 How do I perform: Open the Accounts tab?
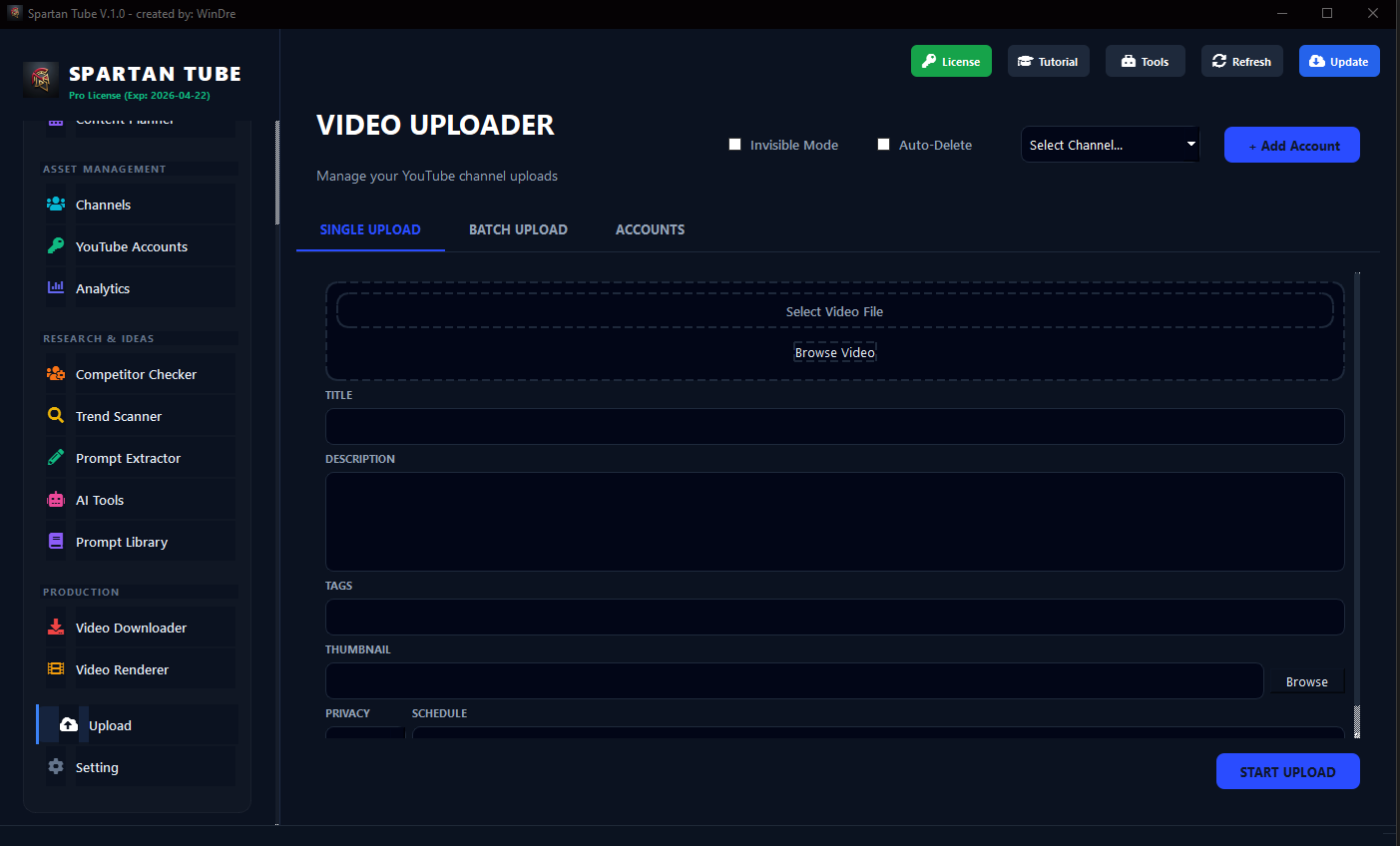pos(650,229)
